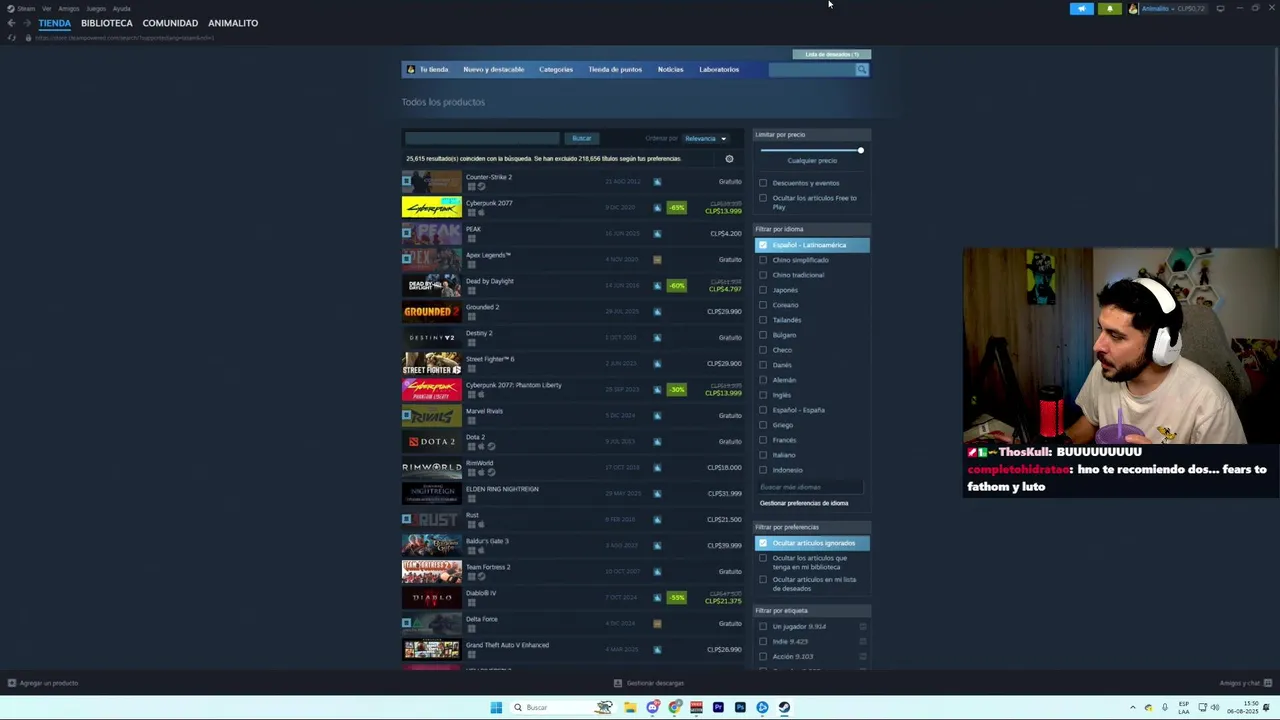1280x720 pixels.
Task: Open the Counter-Strike 2 game thumbnail
Action: [432, 182]
